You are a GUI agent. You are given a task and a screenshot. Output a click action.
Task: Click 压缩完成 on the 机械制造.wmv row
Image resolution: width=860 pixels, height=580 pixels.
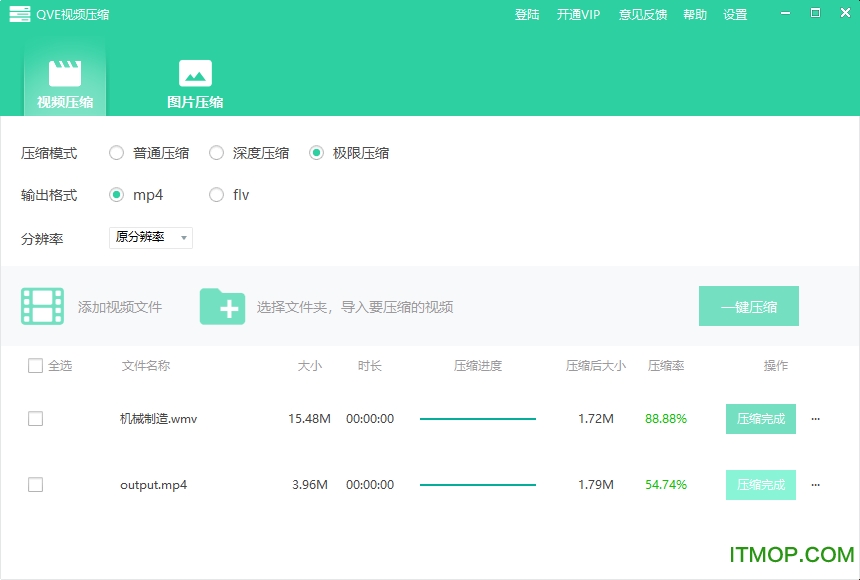click(760, 419)
